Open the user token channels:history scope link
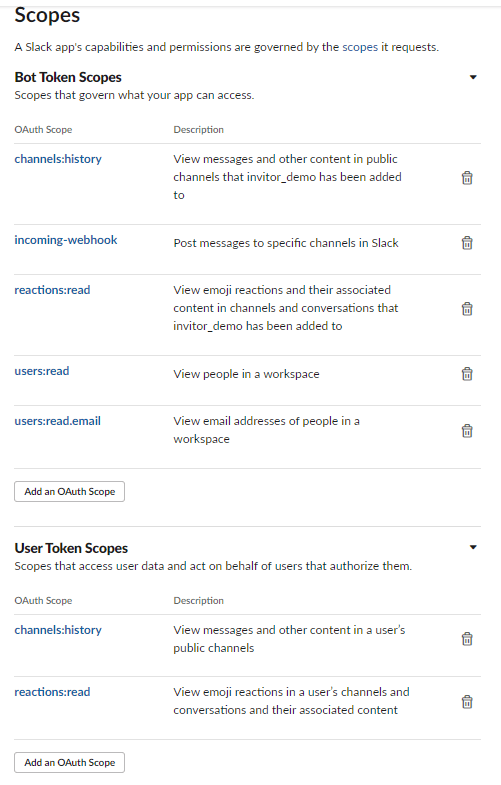Screen dimensions: 501x785 [x=58, y=630]
